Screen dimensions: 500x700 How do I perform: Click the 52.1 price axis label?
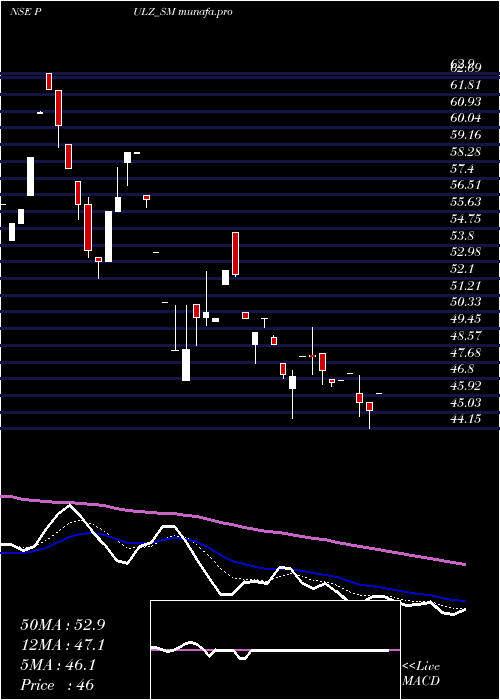[462, 269]
